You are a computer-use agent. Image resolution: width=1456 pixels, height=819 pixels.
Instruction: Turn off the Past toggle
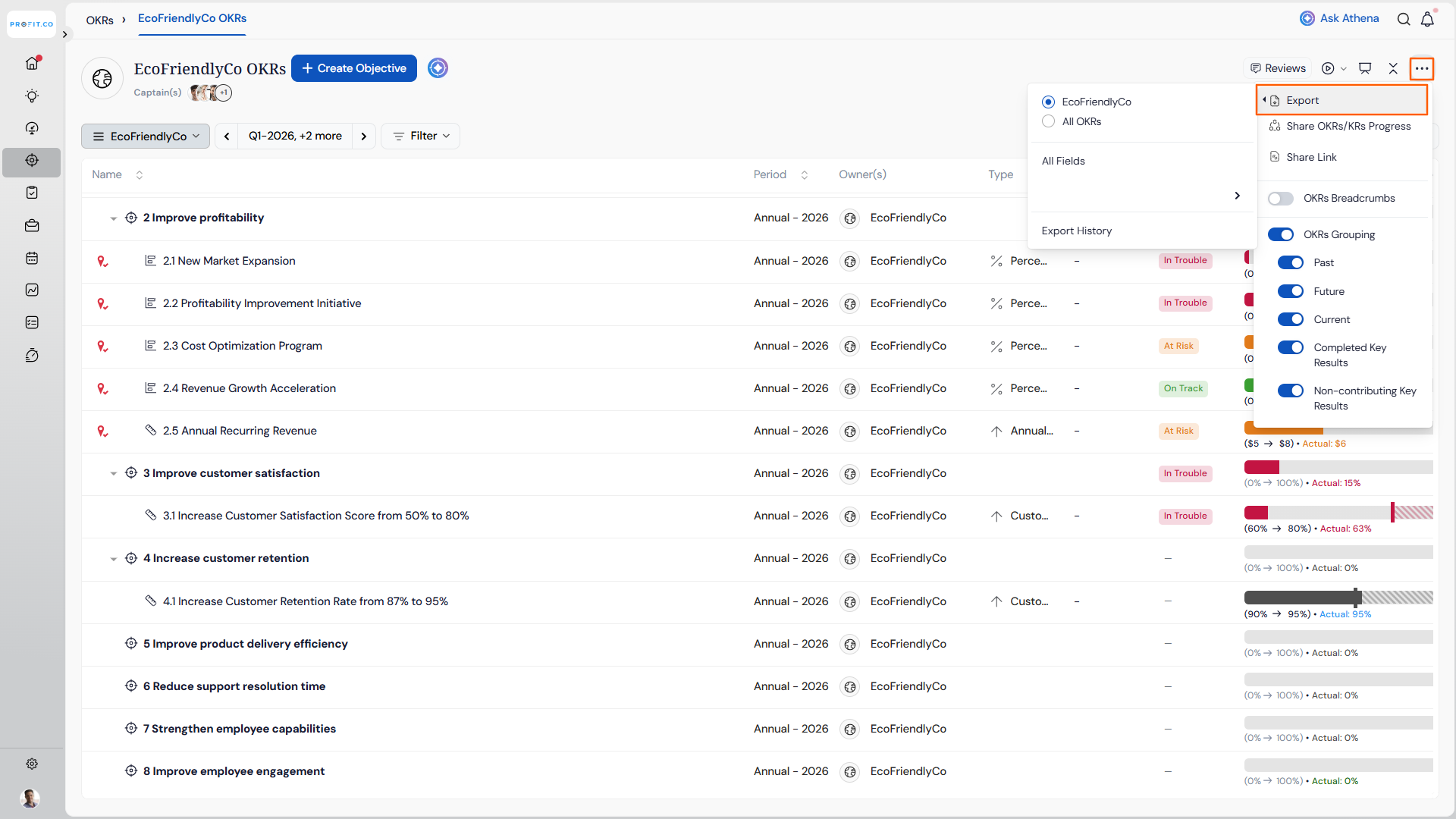1291,262
